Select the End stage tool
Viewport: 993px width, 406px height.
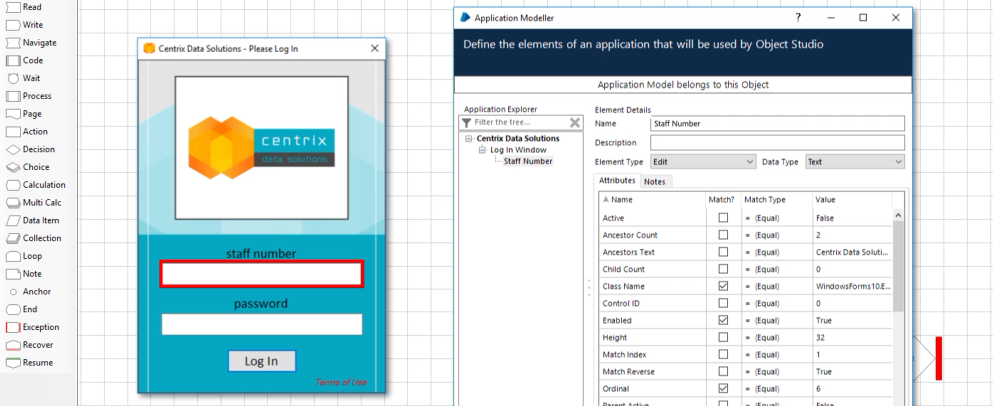coord(22,309)
